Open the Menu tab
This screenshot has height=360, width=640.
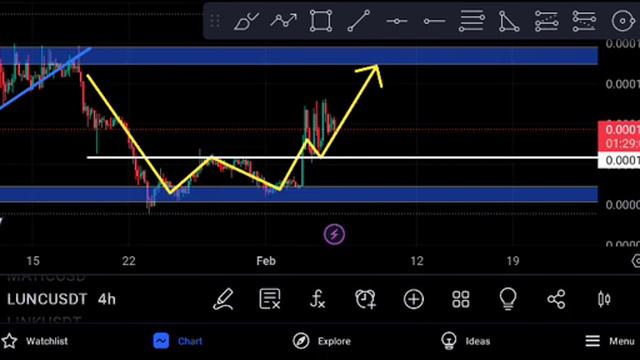click(610, 341)
